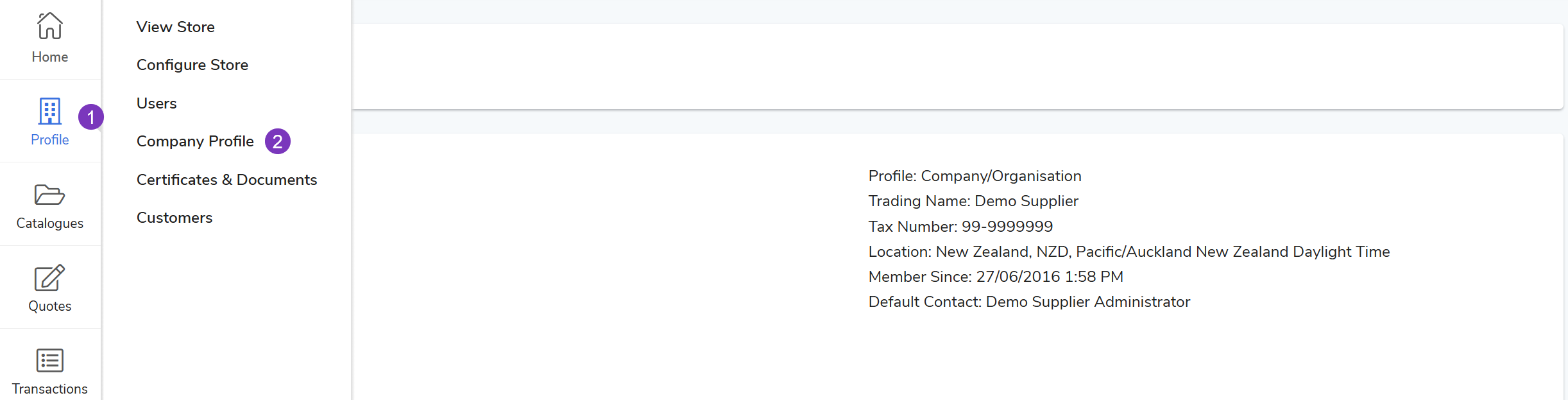
Task: Select Customers in the submenu
Action: pyautogui.click(x=175, y=218)
